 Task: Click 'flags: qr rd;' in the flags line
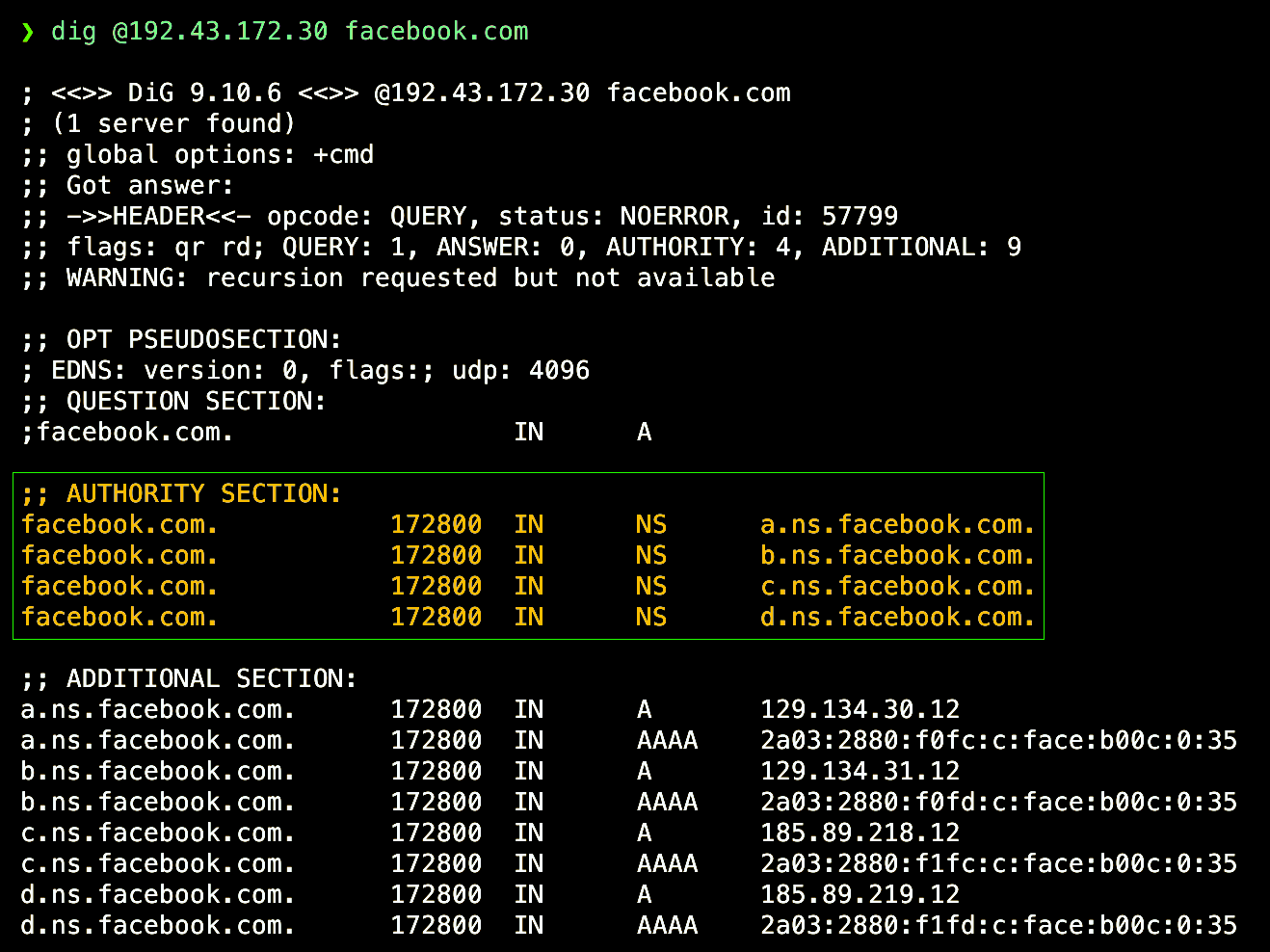point(167,248)
